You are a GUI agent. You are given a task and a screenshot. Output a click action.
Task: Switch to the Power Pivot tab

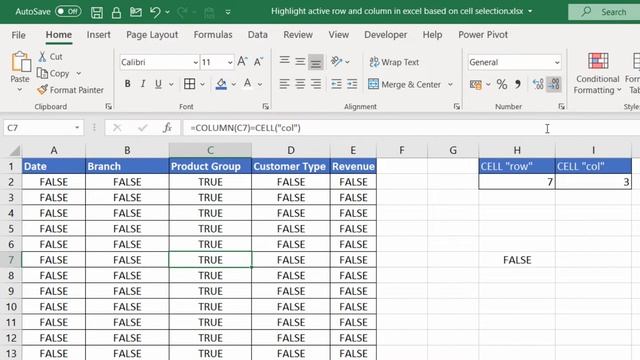tap(483, 35)
